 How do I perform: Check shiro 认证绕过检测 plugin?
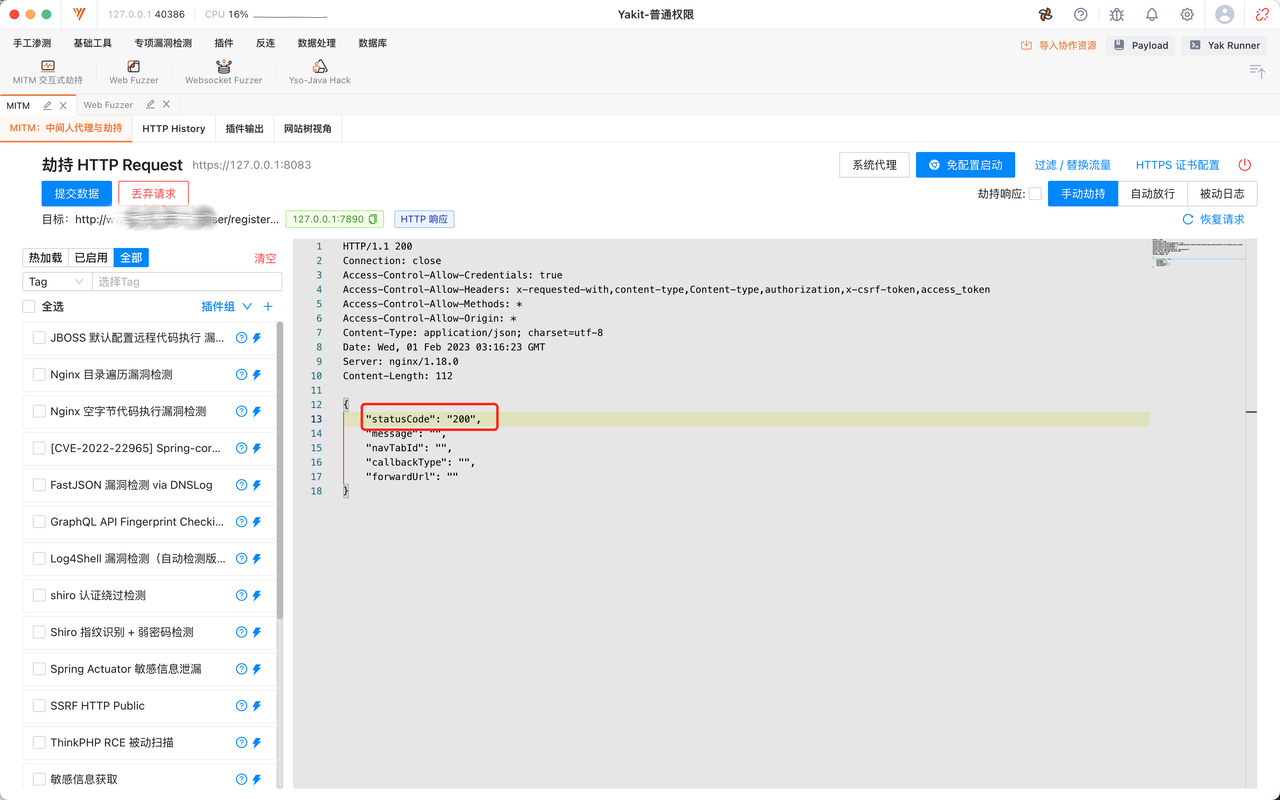39,595
